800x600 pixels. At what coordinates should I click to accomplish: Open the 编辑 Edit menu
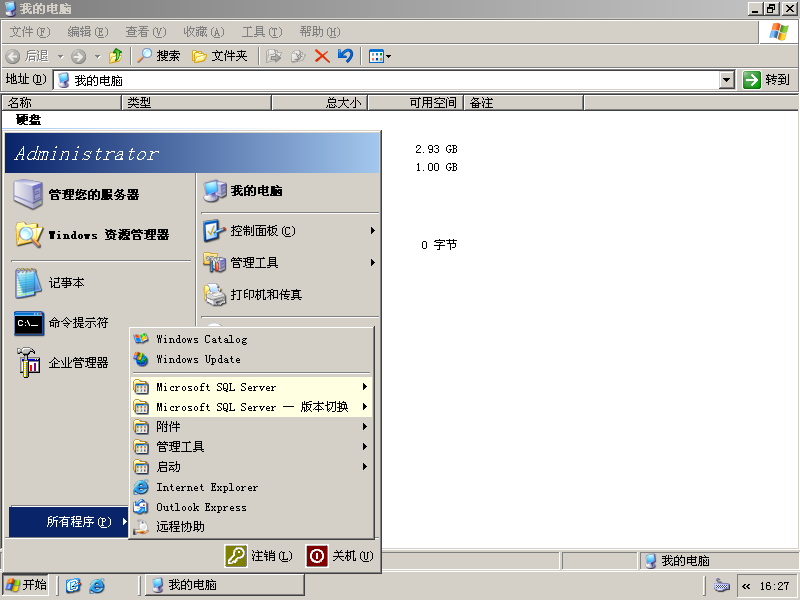[88, 32]
